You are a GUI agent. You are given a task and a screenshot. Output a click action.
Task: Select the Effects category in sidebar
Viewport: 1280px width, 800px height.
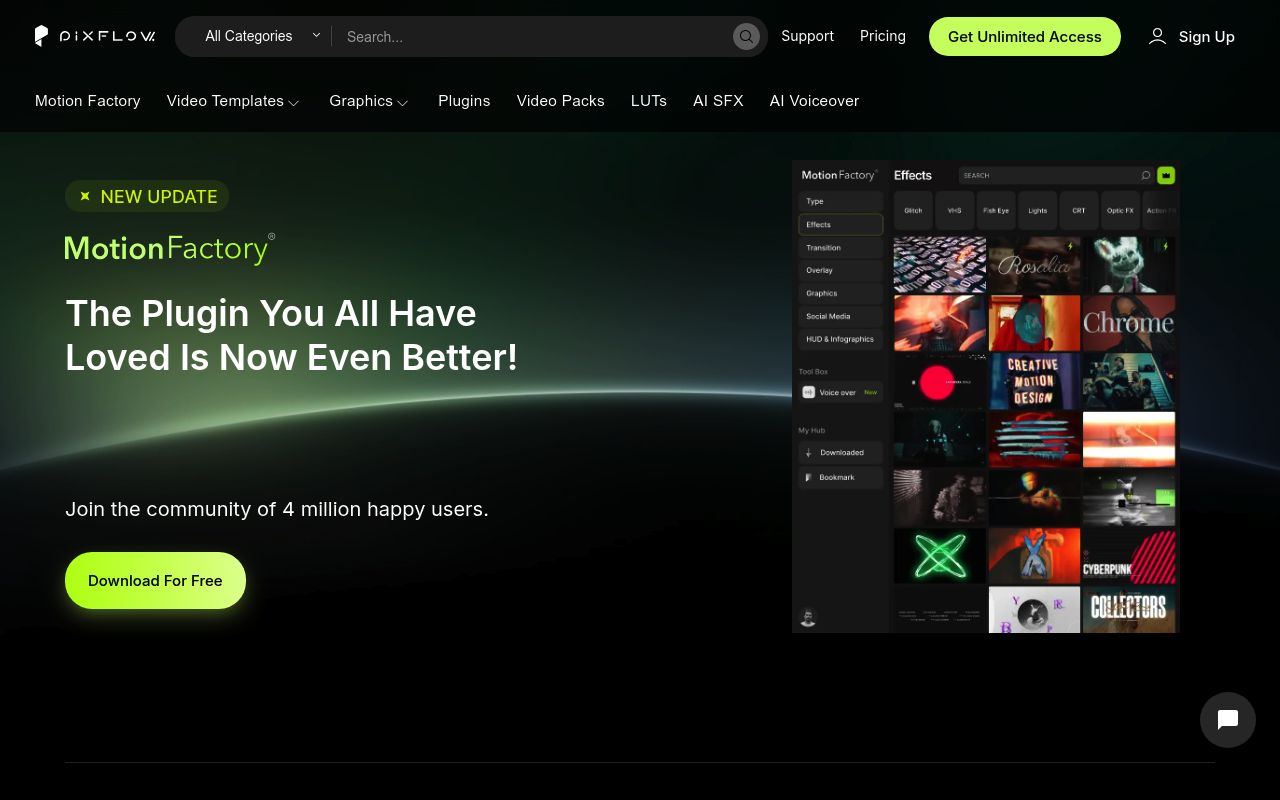[x=840, y=224]
